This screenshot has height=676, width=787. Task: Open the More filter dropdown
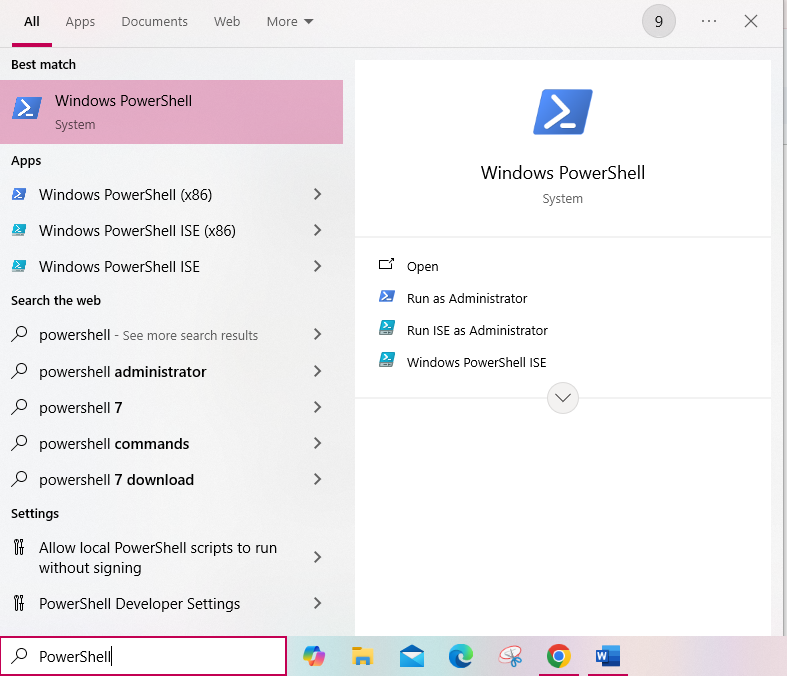pos(289,21)
